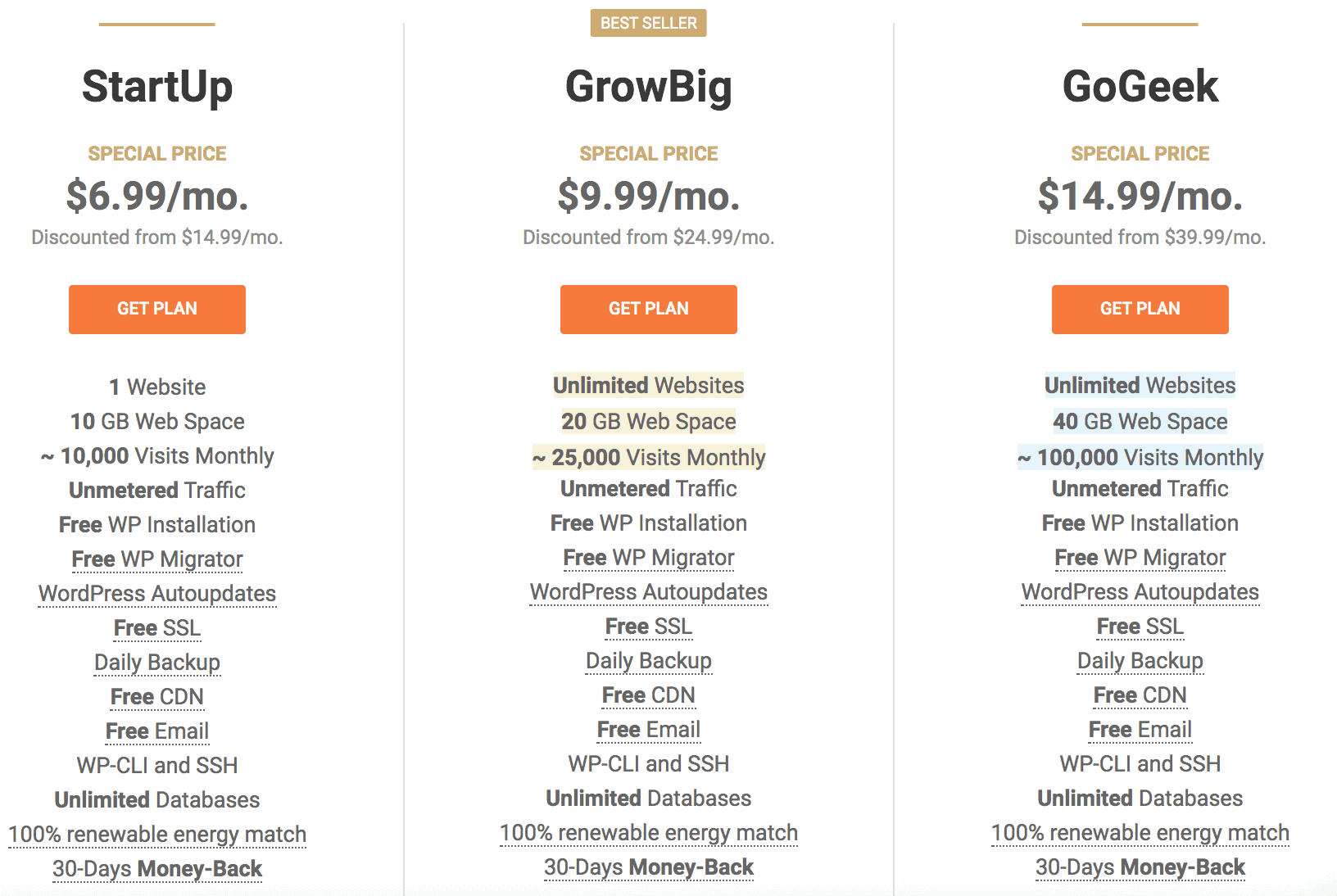Click the BEST SELLER badge
The height and width of the screenshot is (896, 1337).
pos(649,23)
